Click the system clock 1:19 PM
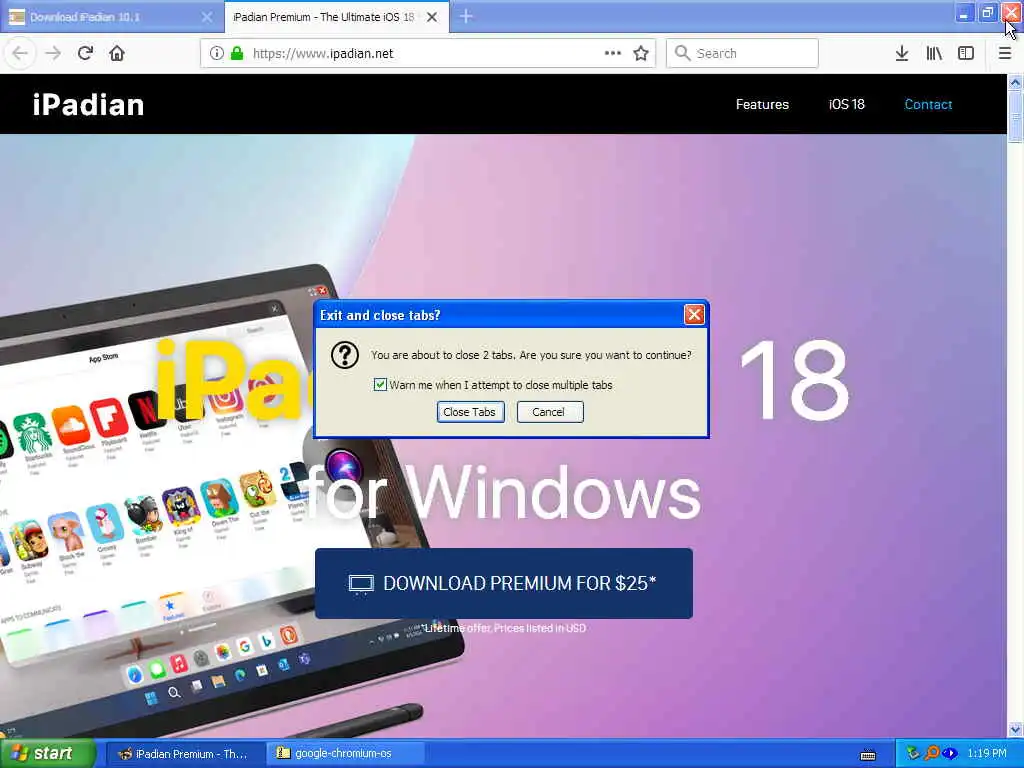 click(x=987, y=754)
